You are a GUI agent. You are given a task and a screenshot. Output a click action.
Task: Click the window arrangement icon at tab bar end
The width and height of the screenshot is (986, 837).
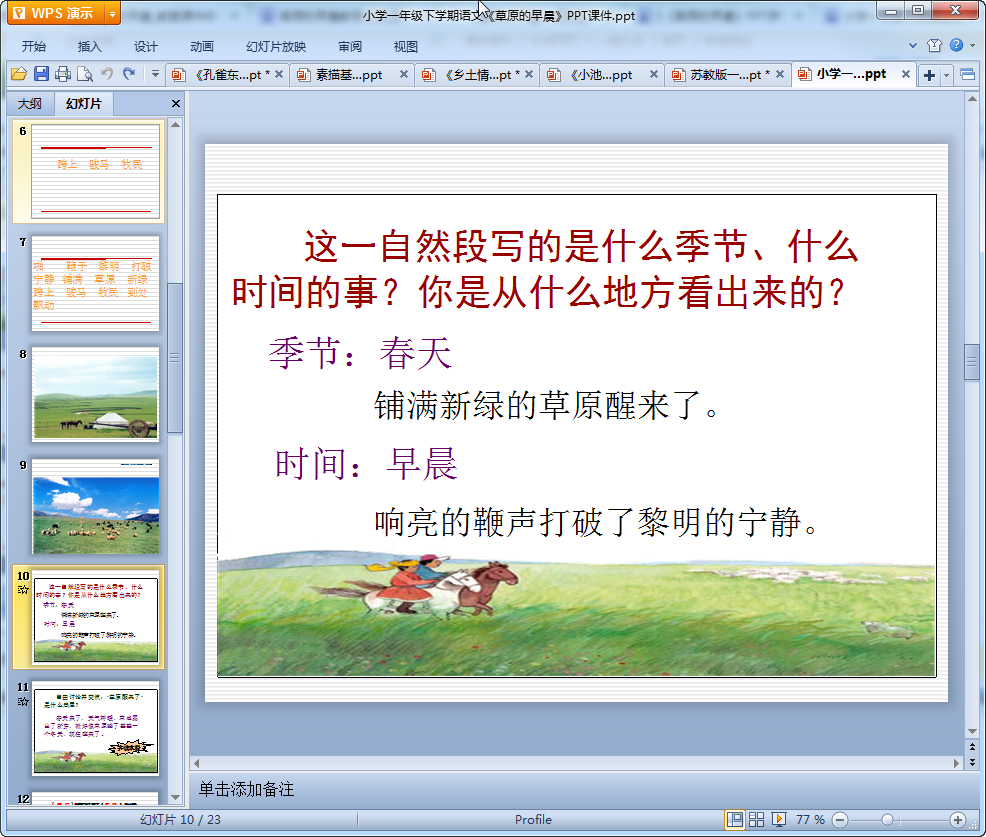pos(968,75)
